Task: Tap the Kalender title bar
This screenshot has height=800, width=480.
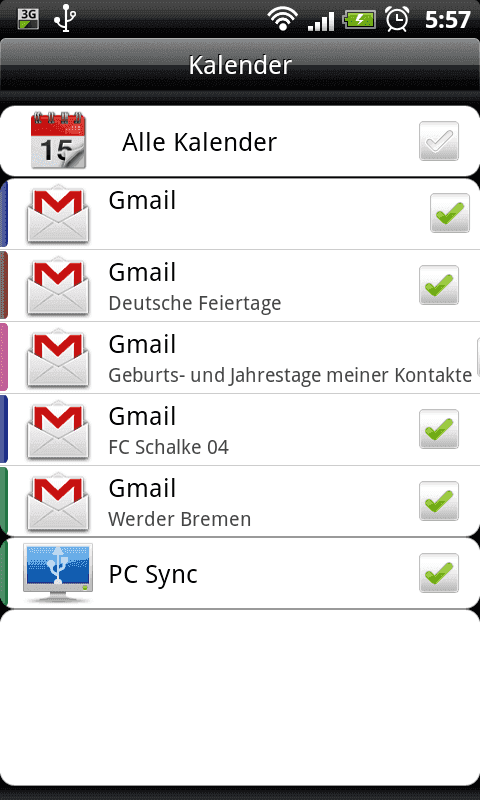Action: click(240, 65)
